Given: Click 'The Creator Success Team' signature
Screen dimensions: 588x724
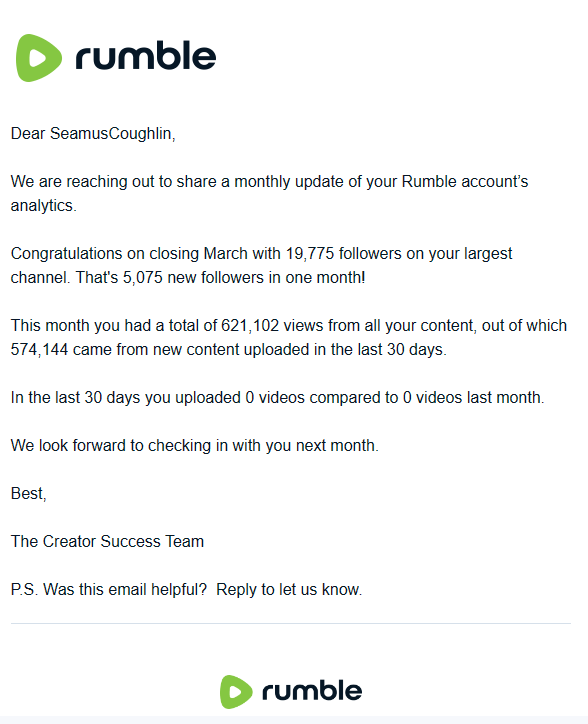Looking at the screenshot, I should coord(107,542).
